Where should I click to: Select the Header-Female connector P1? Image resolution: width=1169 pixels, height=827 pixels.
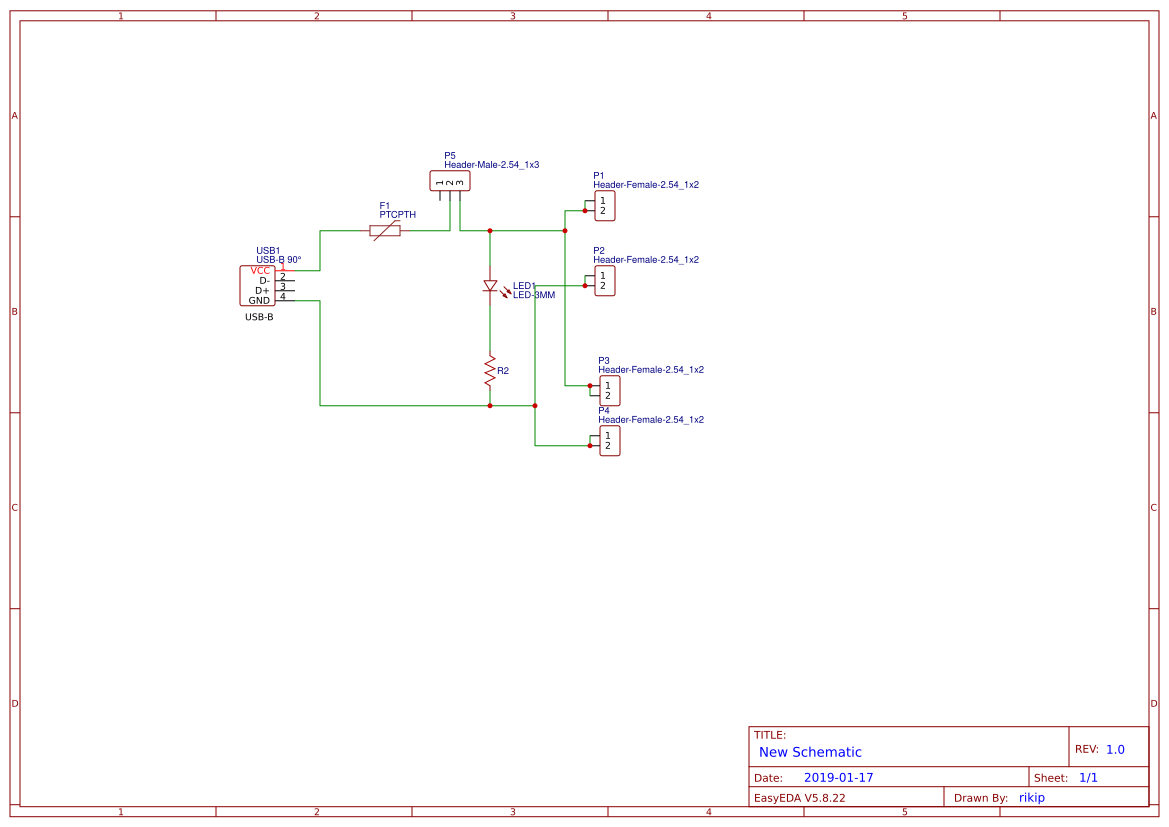(604, 206)
